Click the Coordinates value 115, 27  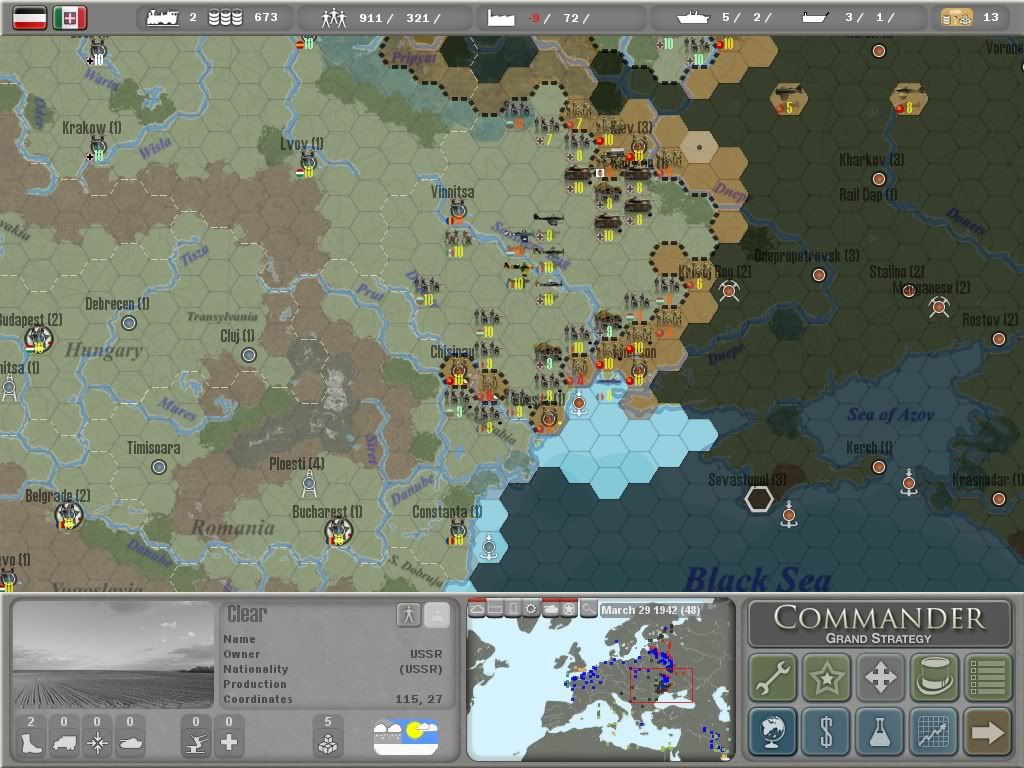pyautogui.click(x=419, y=699)
